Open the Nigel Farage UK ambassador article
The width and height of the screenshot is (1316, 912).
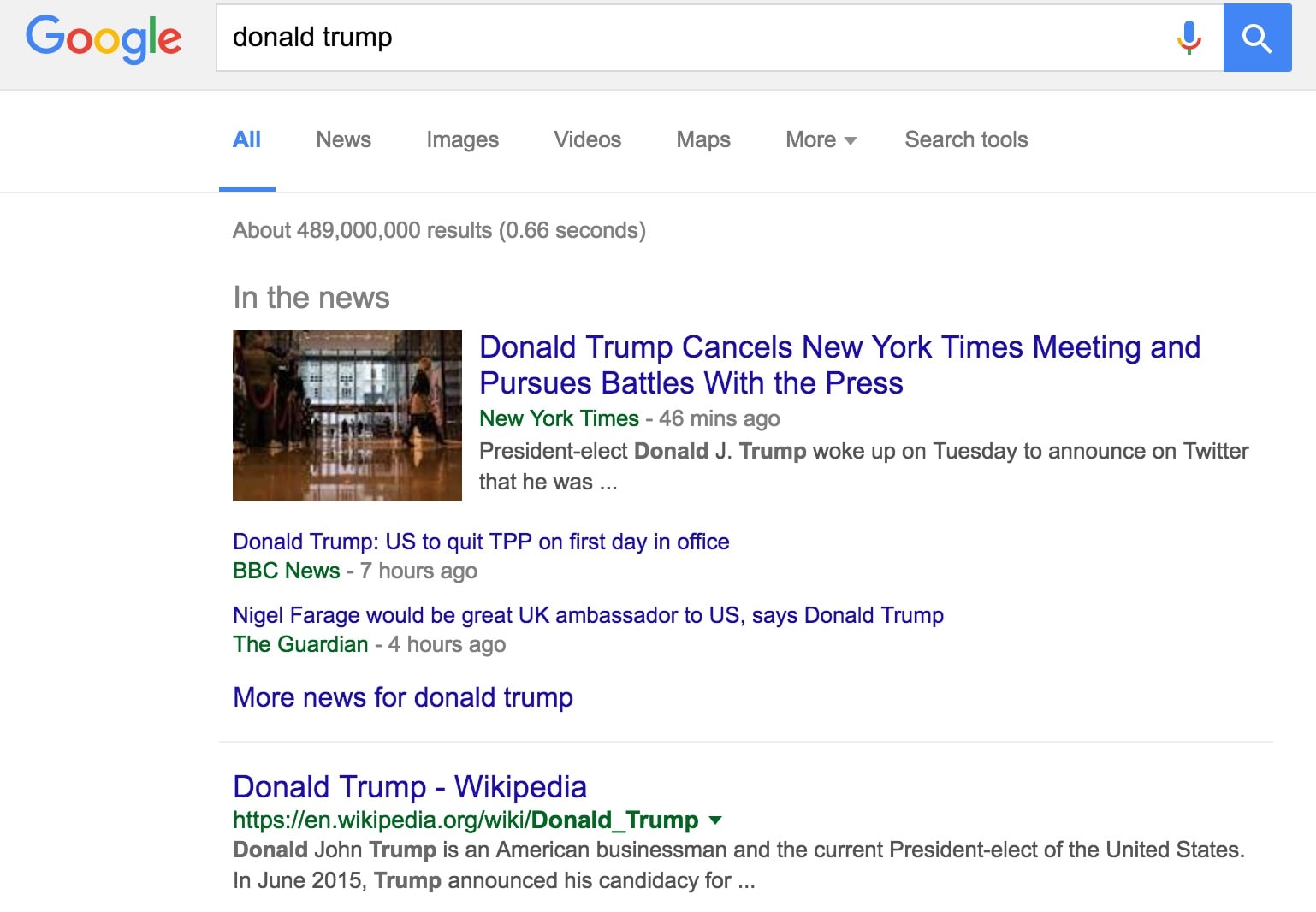pos(588,615)
